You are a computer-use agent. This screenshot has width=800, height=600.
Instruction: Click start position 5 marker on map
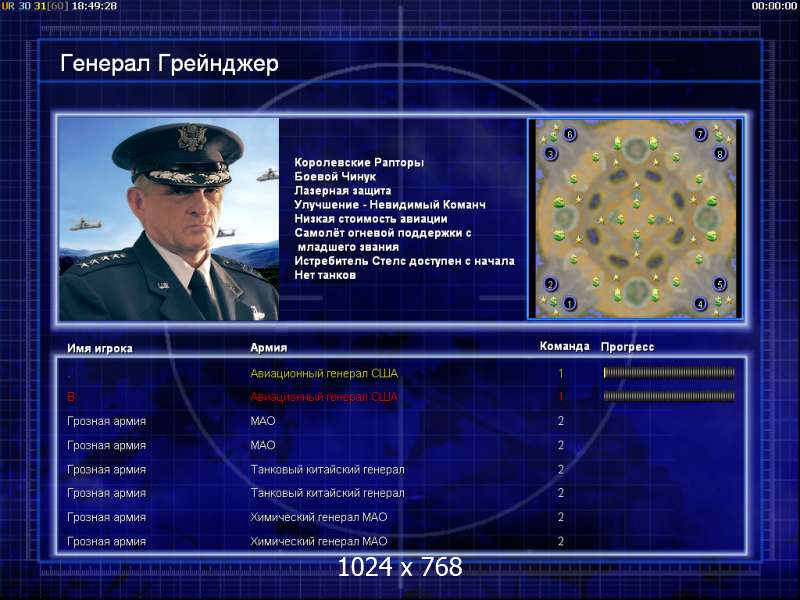tap(719, 284)
